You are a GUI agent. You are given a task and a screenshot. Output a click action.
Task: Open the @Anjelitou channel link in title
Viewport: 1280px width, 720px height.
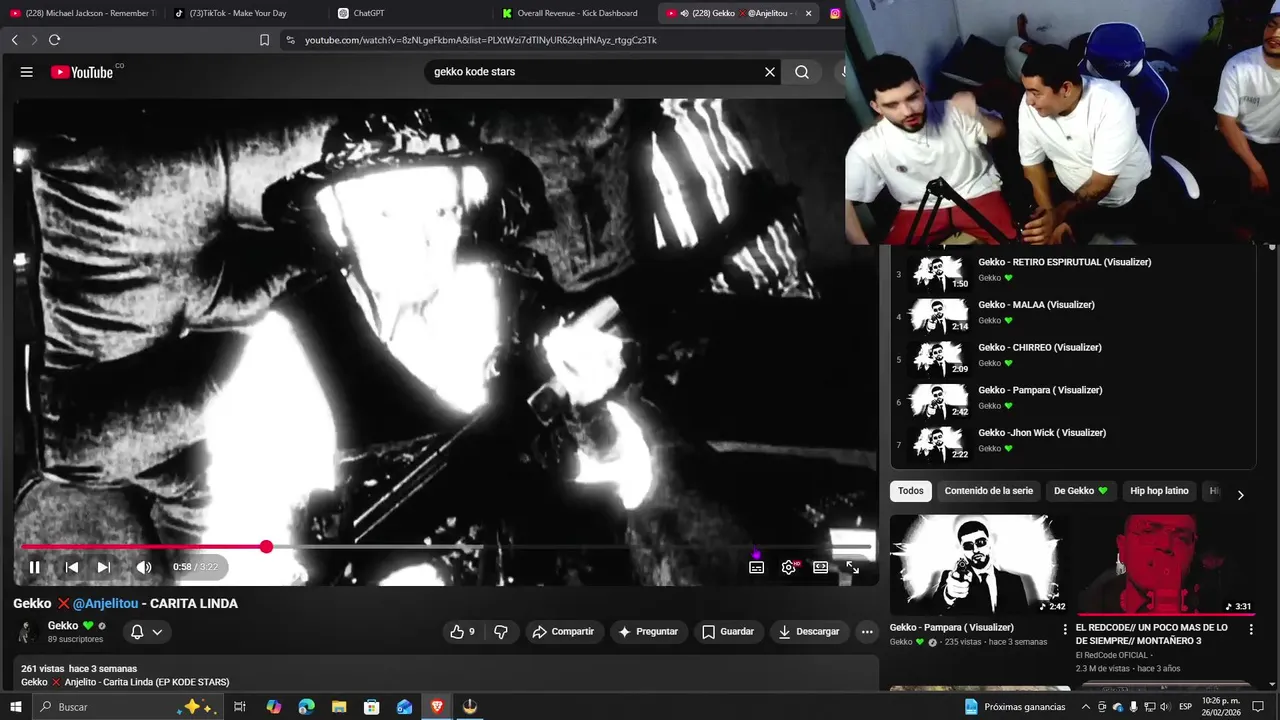tap(105, 604)
